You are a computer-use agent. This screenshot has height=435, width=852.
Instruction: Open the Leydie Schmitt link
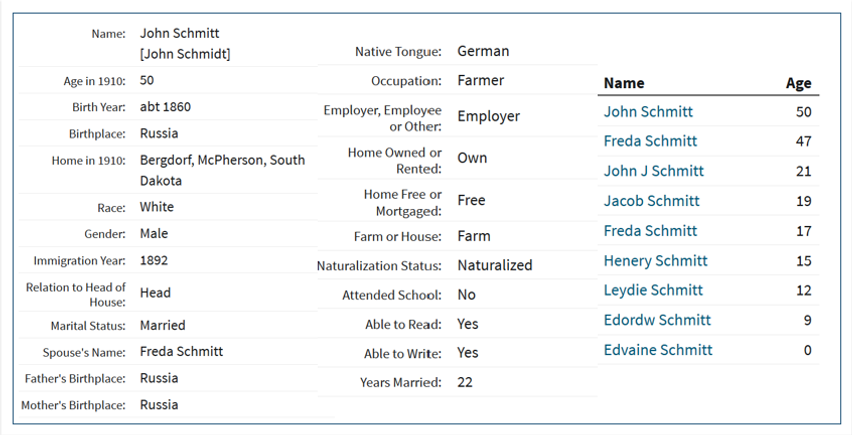[653, 290]
